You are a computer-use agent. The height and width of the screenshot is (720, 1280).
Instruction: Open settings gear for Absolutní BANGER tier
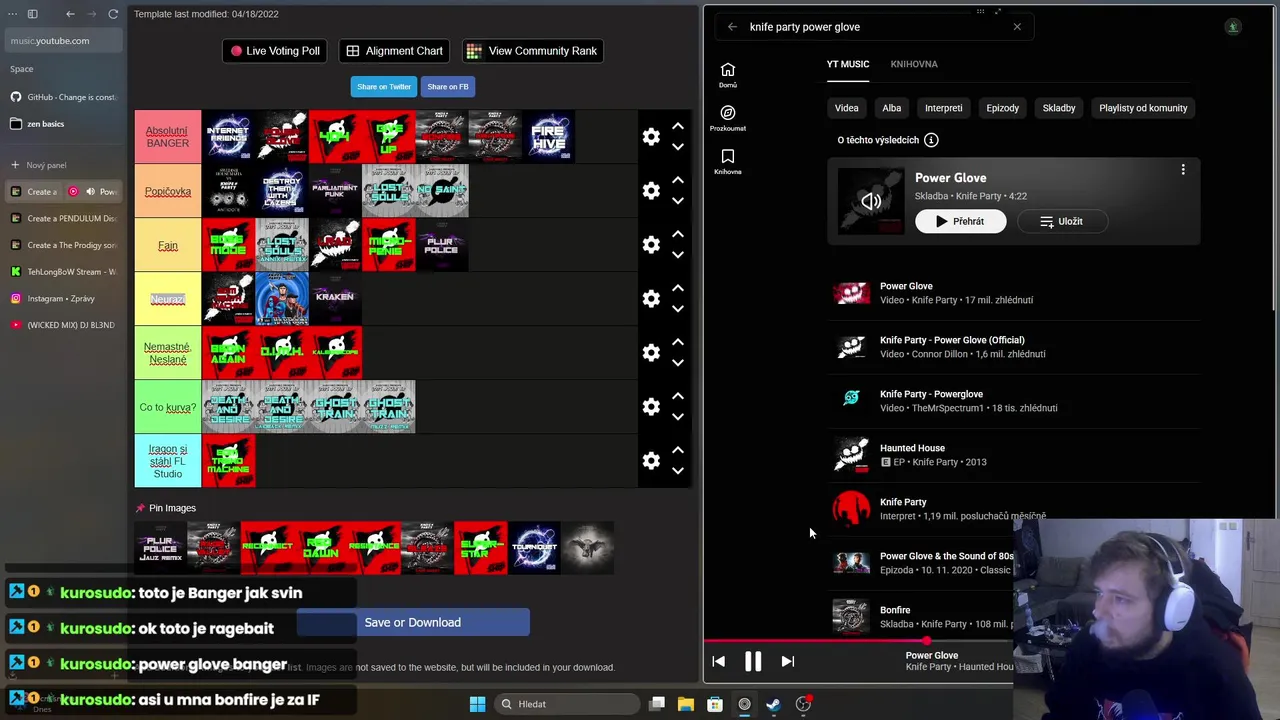(651, 137)
